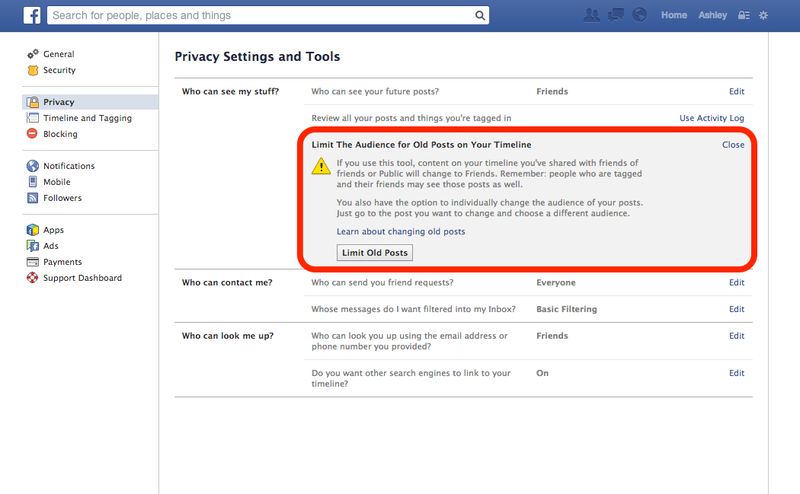Open Blocking settings
The height and width of the screenshot is (494, 800).
pos(60,134)
